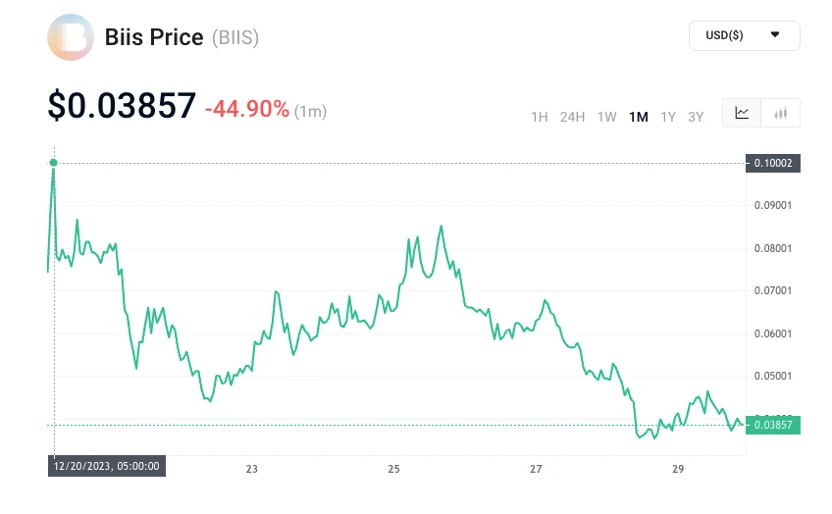Click the $0.03857 current price
The height and width of the screenshot is (514, 832).
(x=122, y=105)
